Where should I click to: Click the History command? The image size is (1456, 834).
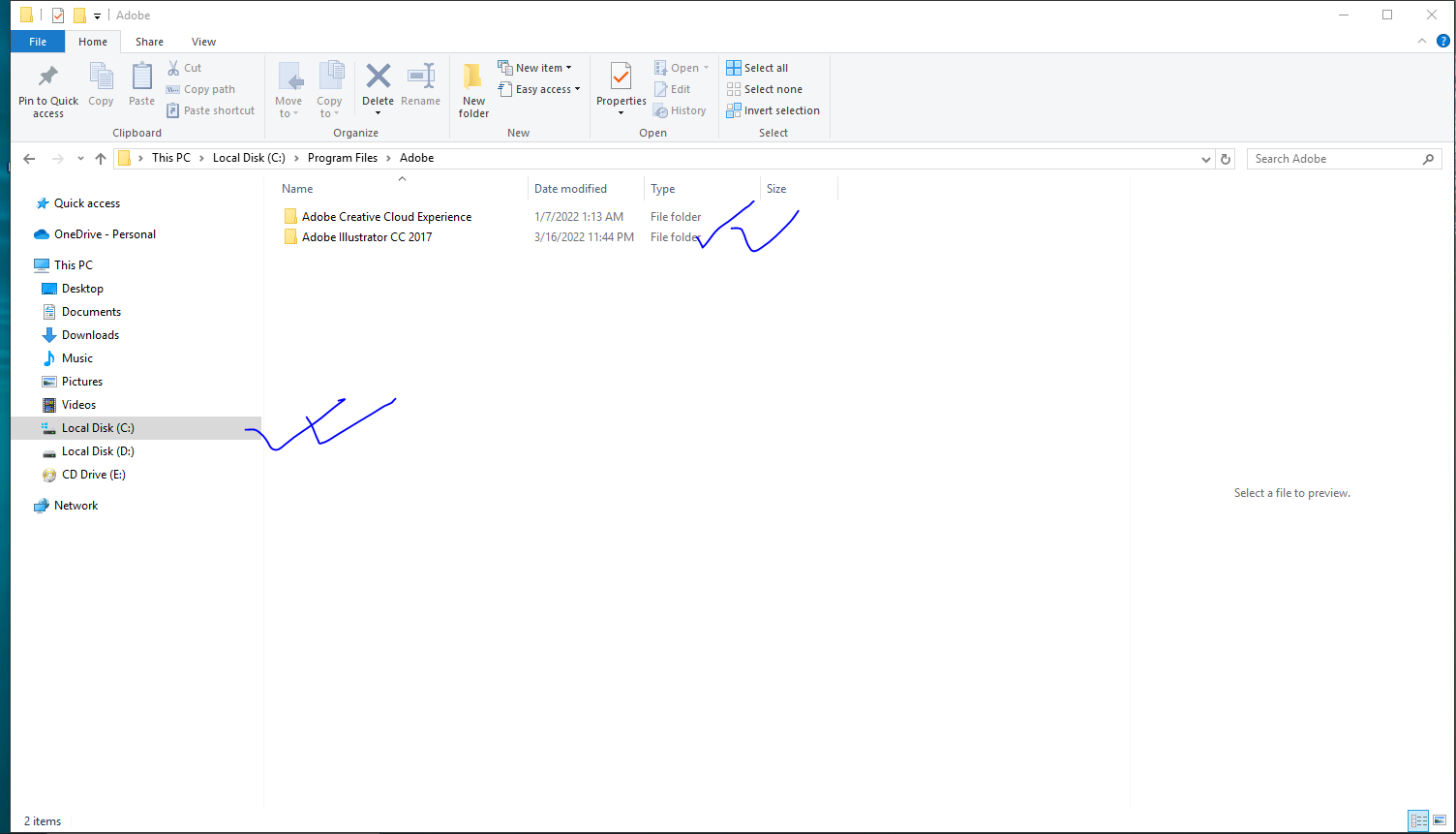pyautogui.click(x=680, y=110)
